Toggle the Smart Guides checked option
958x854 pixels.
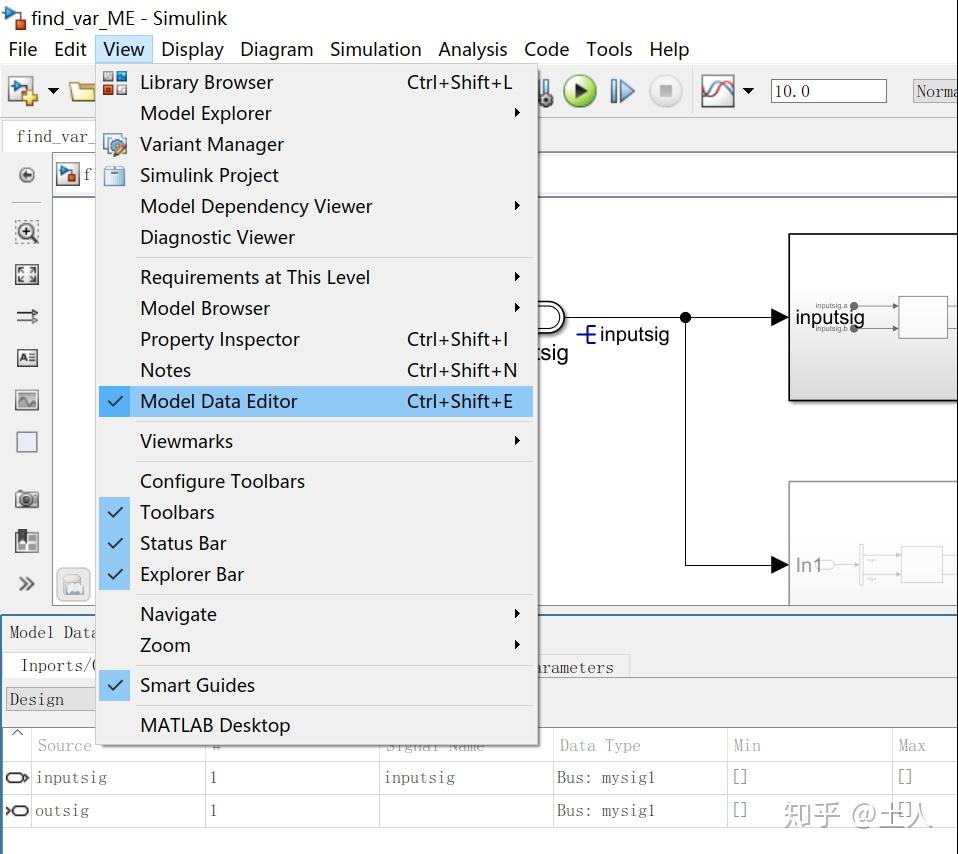click(x=316, y=685)
